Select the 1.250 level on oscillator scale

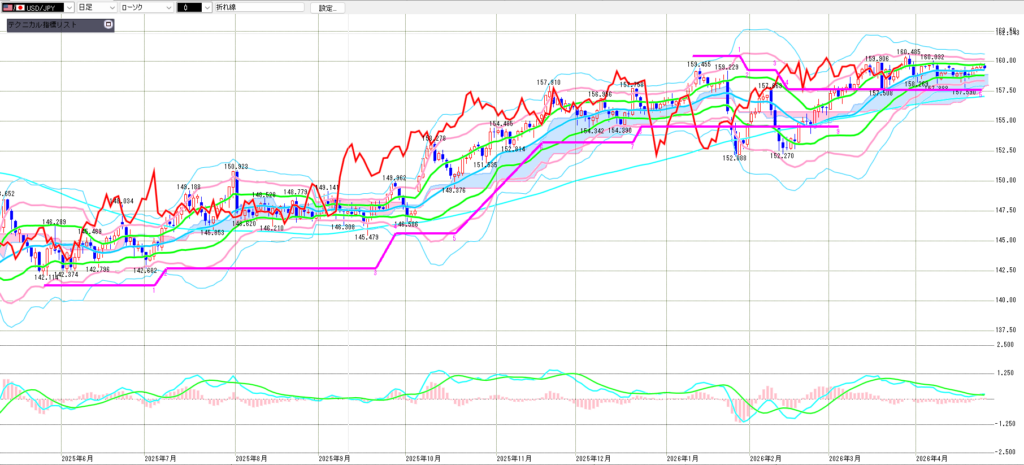[x=1005, y=372]
